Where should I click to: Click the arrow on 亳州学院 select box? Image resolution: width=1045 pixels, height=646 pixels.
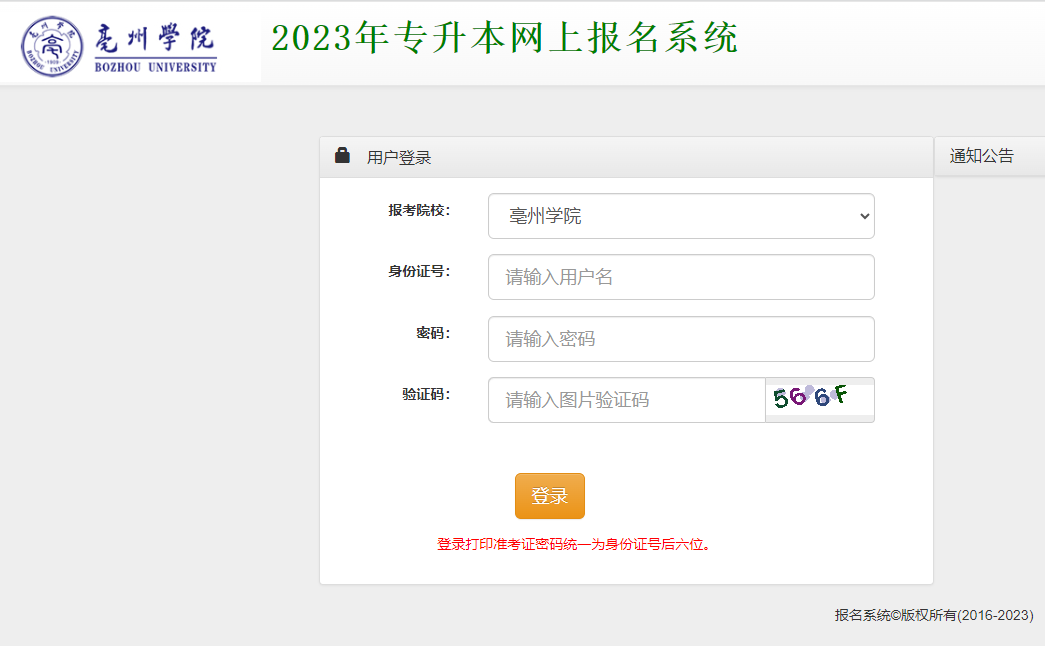click(864, 216)
